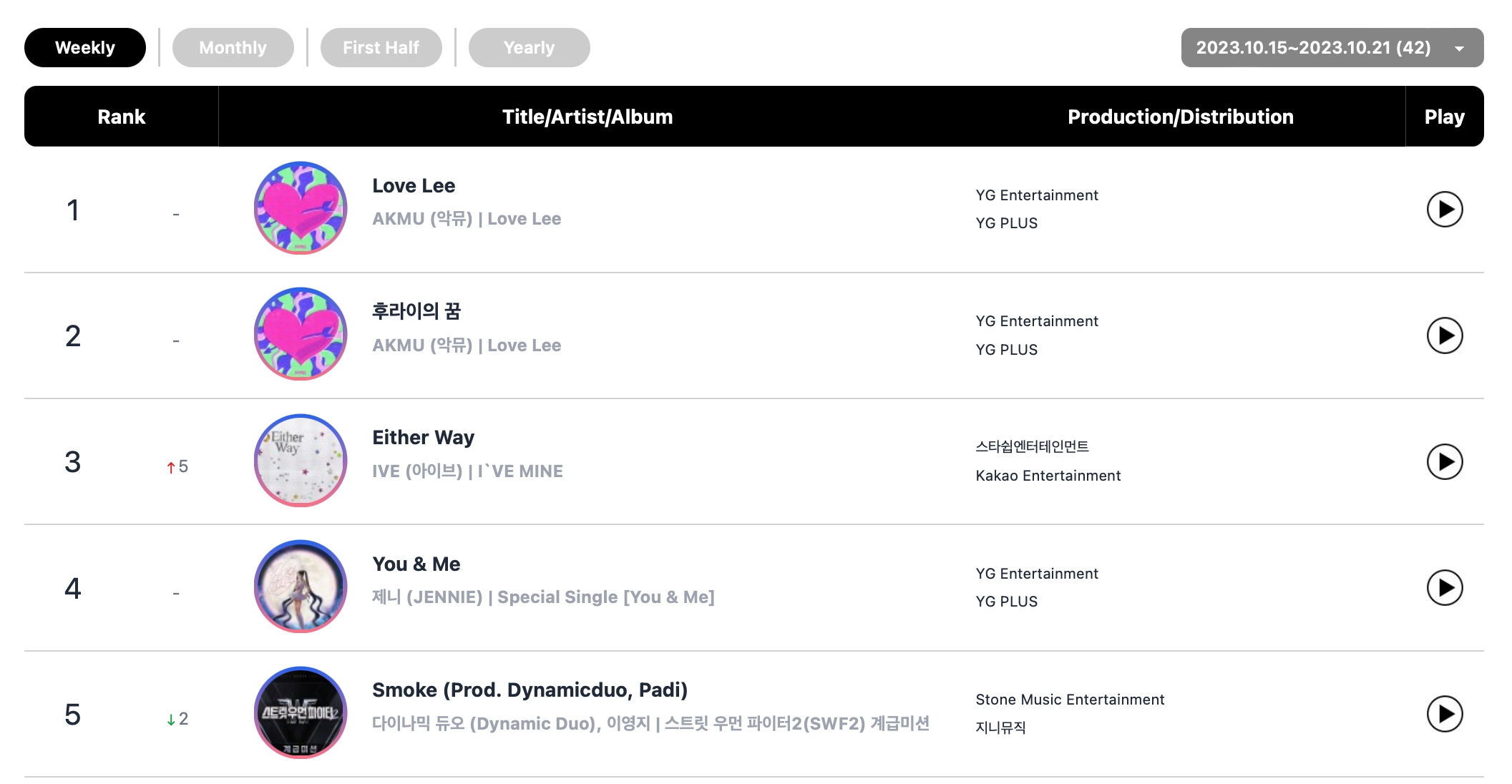Click the Rank column header
Screen dimensions: 1512x784
pos(121,117)
